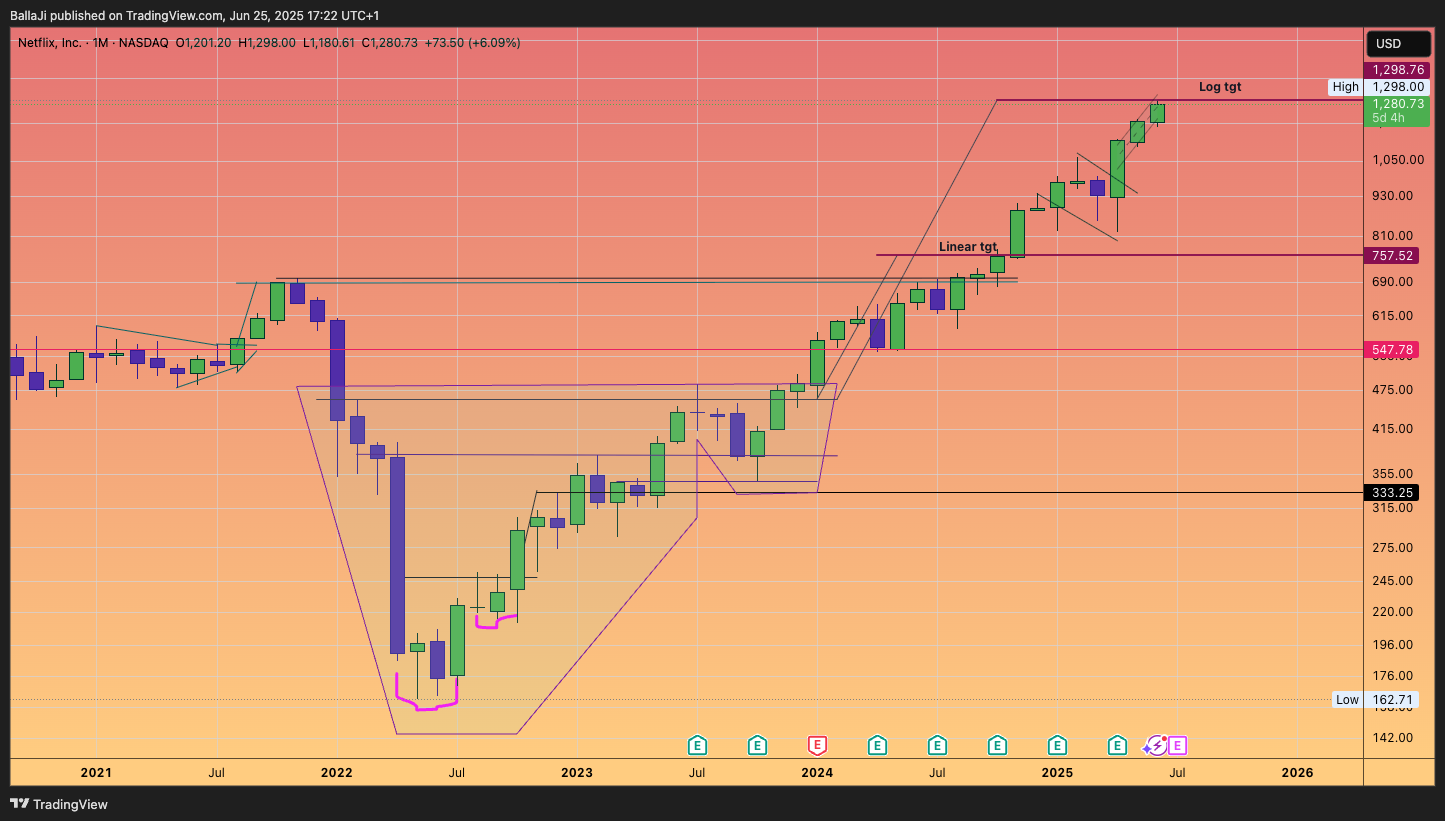This screenshot has width=1445, height=821.
Task: Click the 142.00 price scale value
Action: click(x=1393, y=738)
